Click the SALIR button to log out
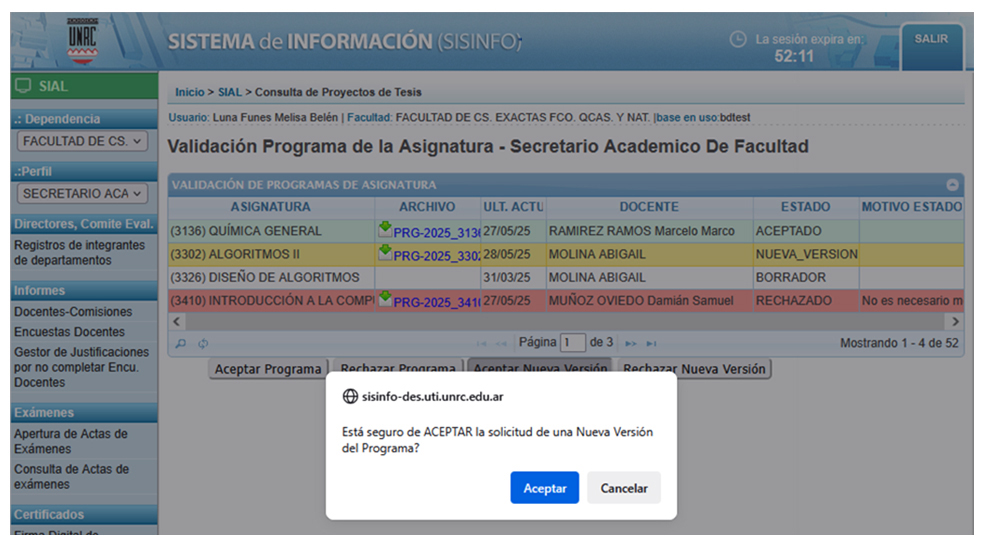984x548 pixels. coord(930,39)
